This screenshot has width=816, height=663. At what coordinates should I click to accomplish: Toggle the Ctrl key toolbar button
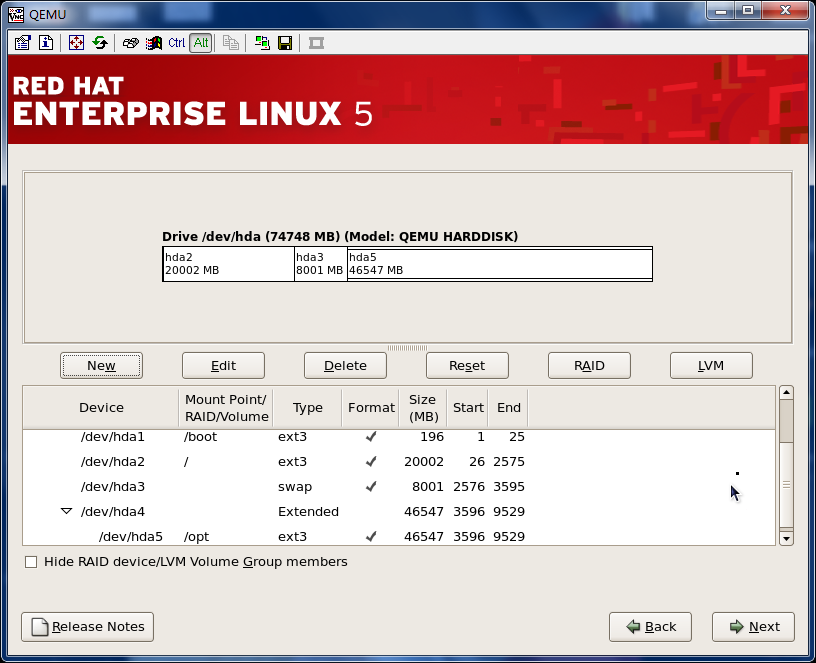pyautogui.click(x=176, y=43)
